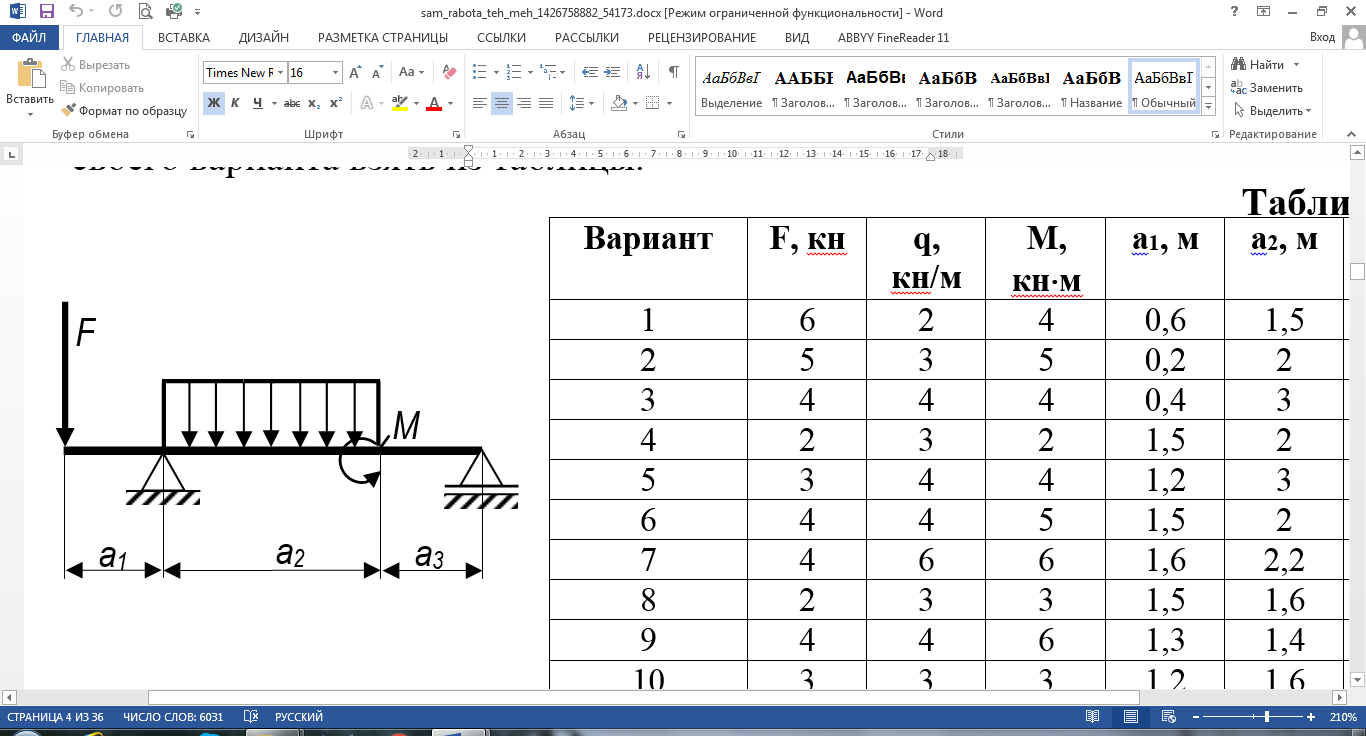Image resolution: width=1366 pixels, height=736 pixels.
Task: Click the proofing errors icon in status bar
Action: point(251,717)
